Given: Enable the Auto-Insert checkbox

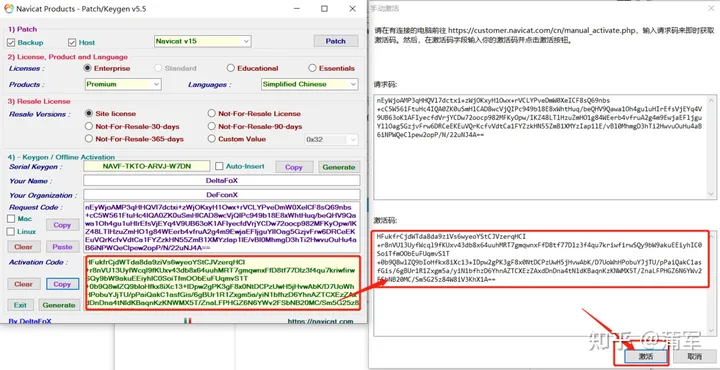Looking at the screenshot, I should [x=219, y=166].
